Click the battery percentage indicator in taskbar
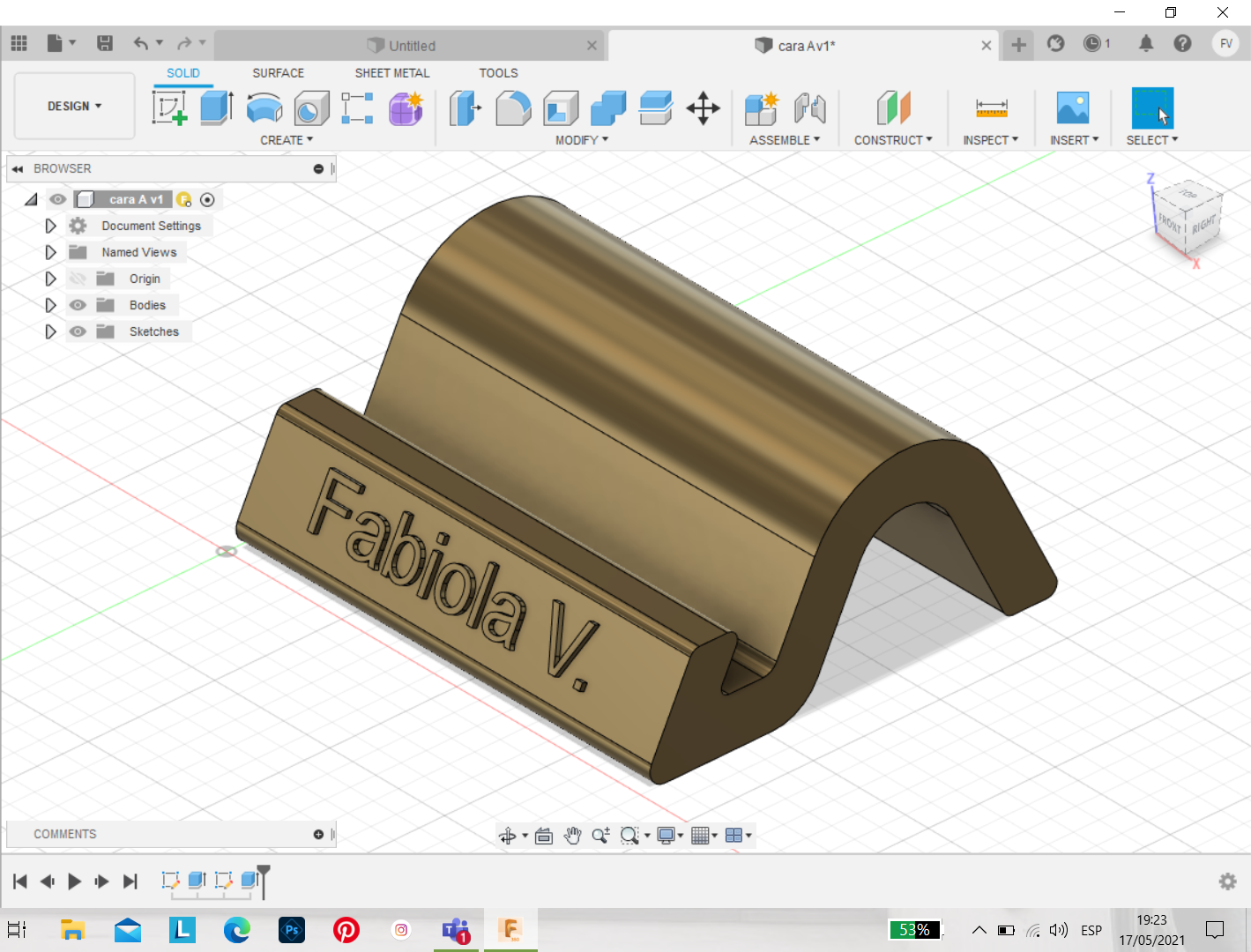 [914, 929]
